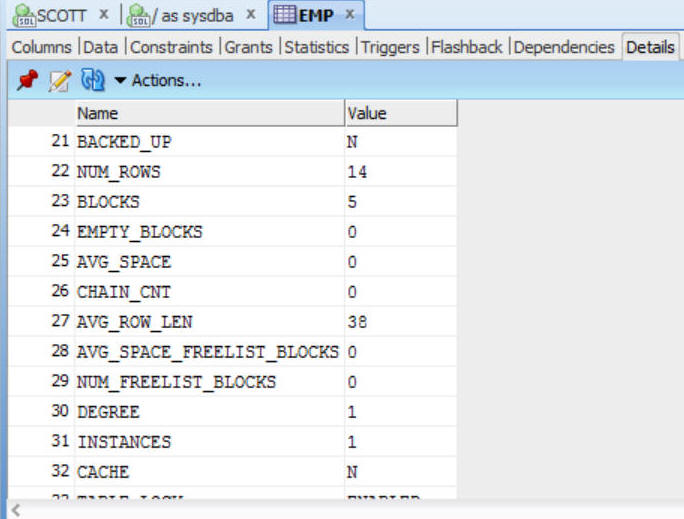Viewport: 684px width, 519px height.
Task: Click the Edit table pencil icon
Action: (59, 81)
